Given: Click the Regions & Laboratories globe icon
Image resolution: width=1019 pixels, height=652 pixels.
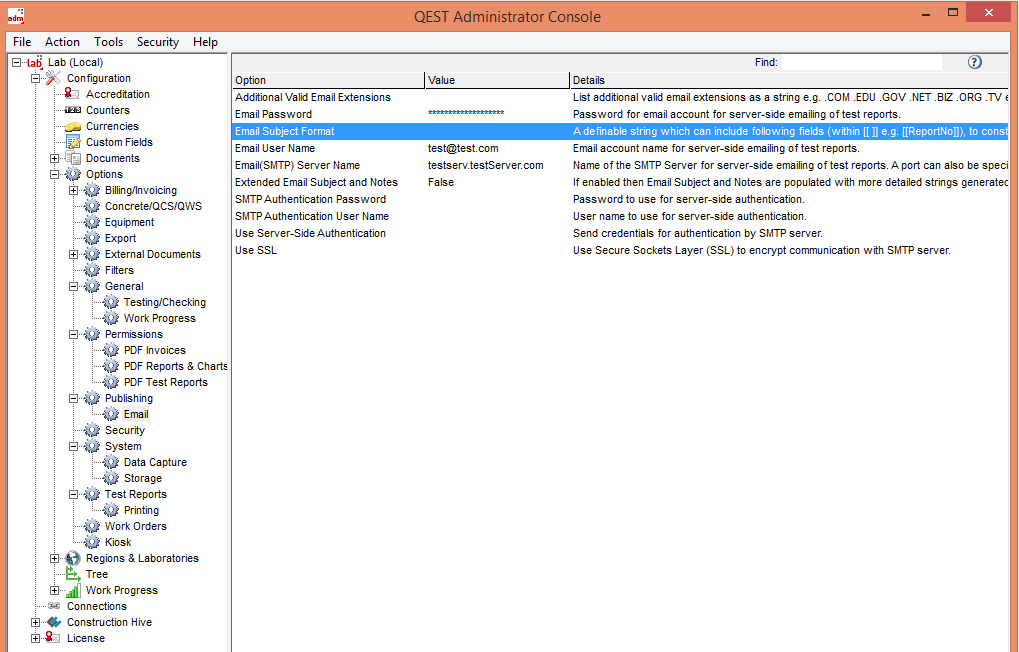Looking at the screenshot, I should coord(73,558).
